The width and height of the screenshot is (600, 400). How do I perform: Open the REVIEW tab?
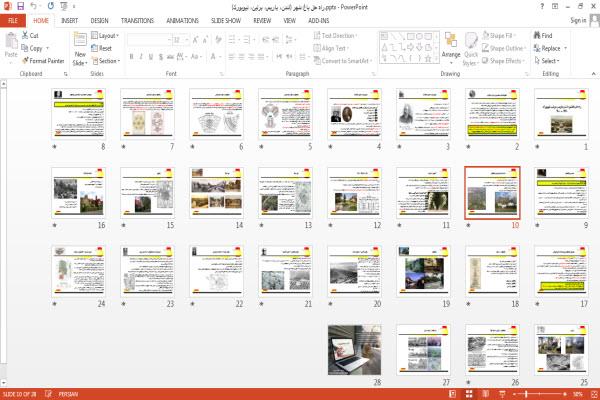pyautogui.click(x=262, y=20)
